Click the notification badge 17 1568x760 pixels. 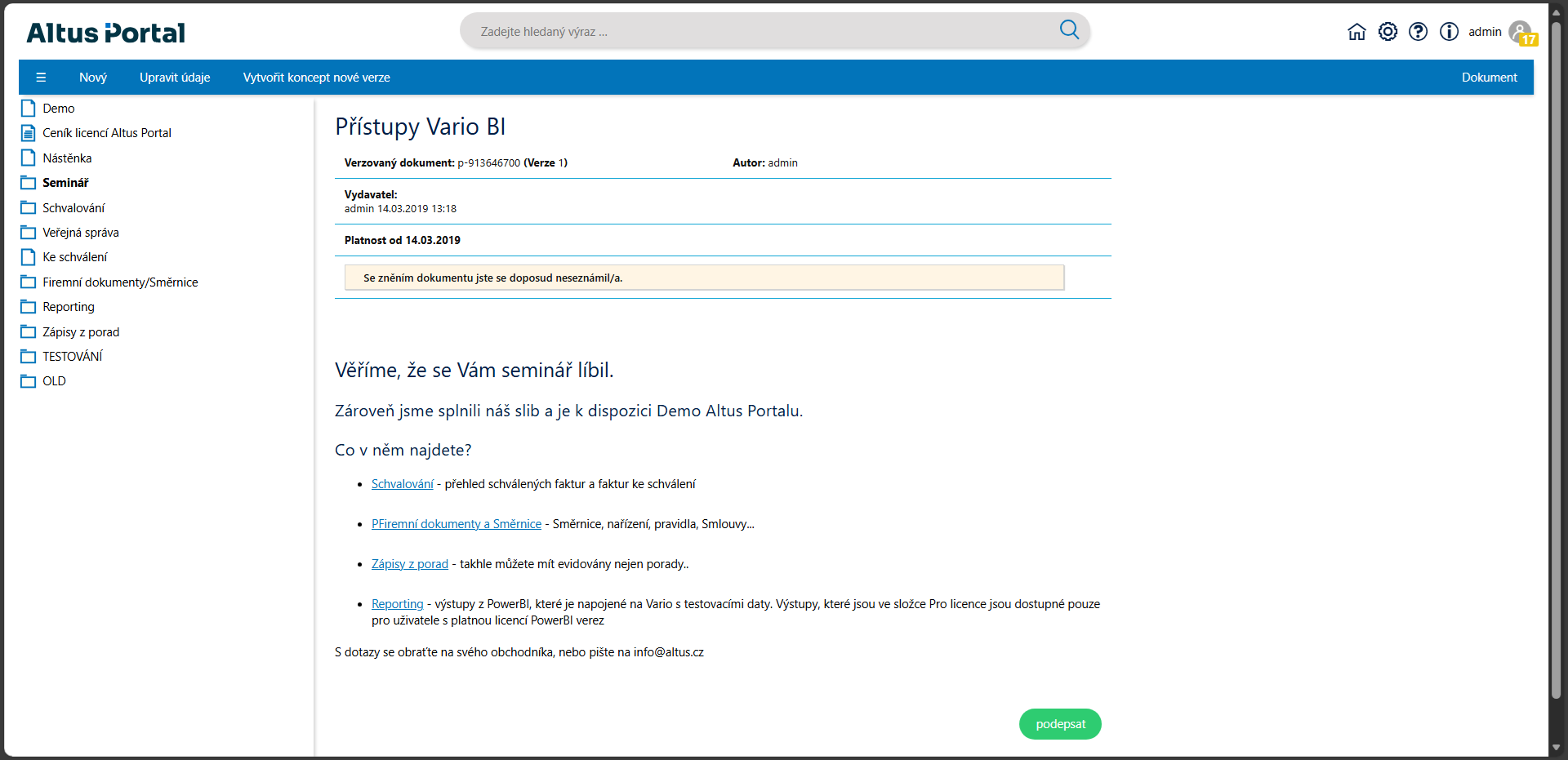coord(1529,39)
